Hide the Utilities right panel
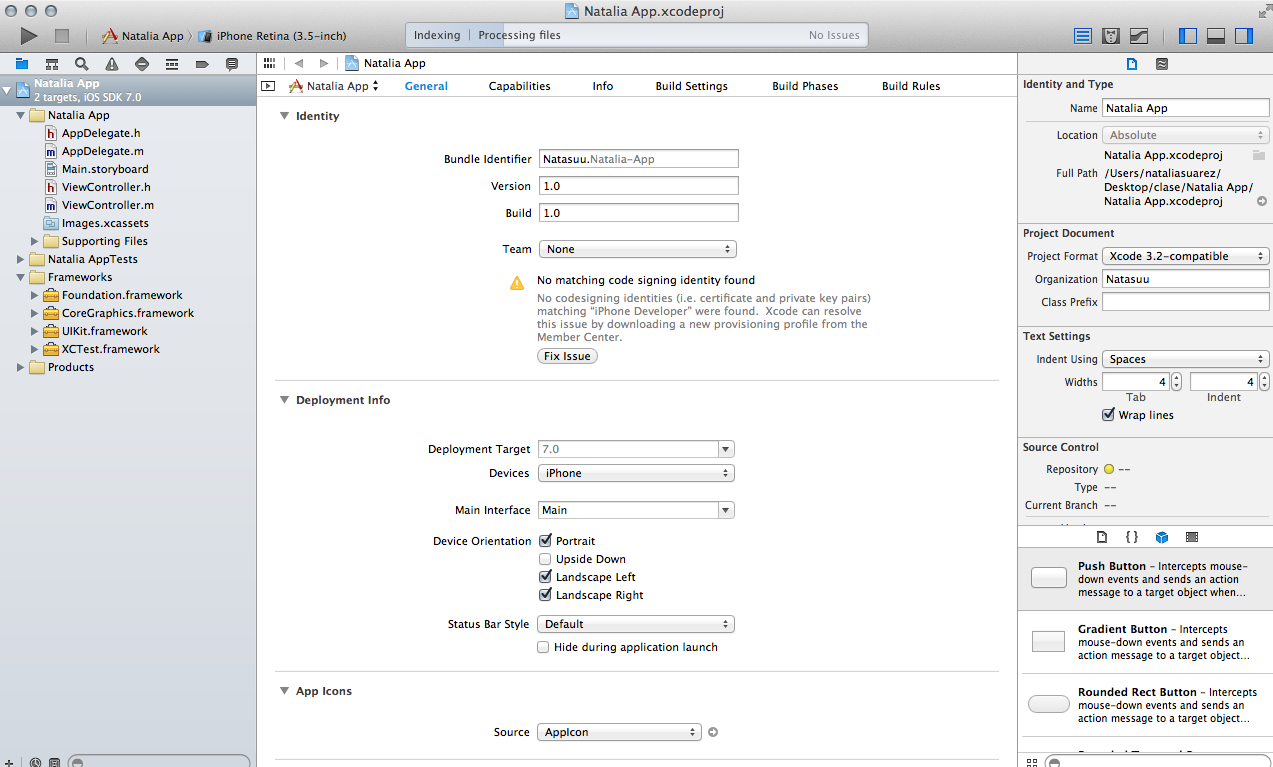Viewport: 1273px width, 767px height. pos(1243,36)
